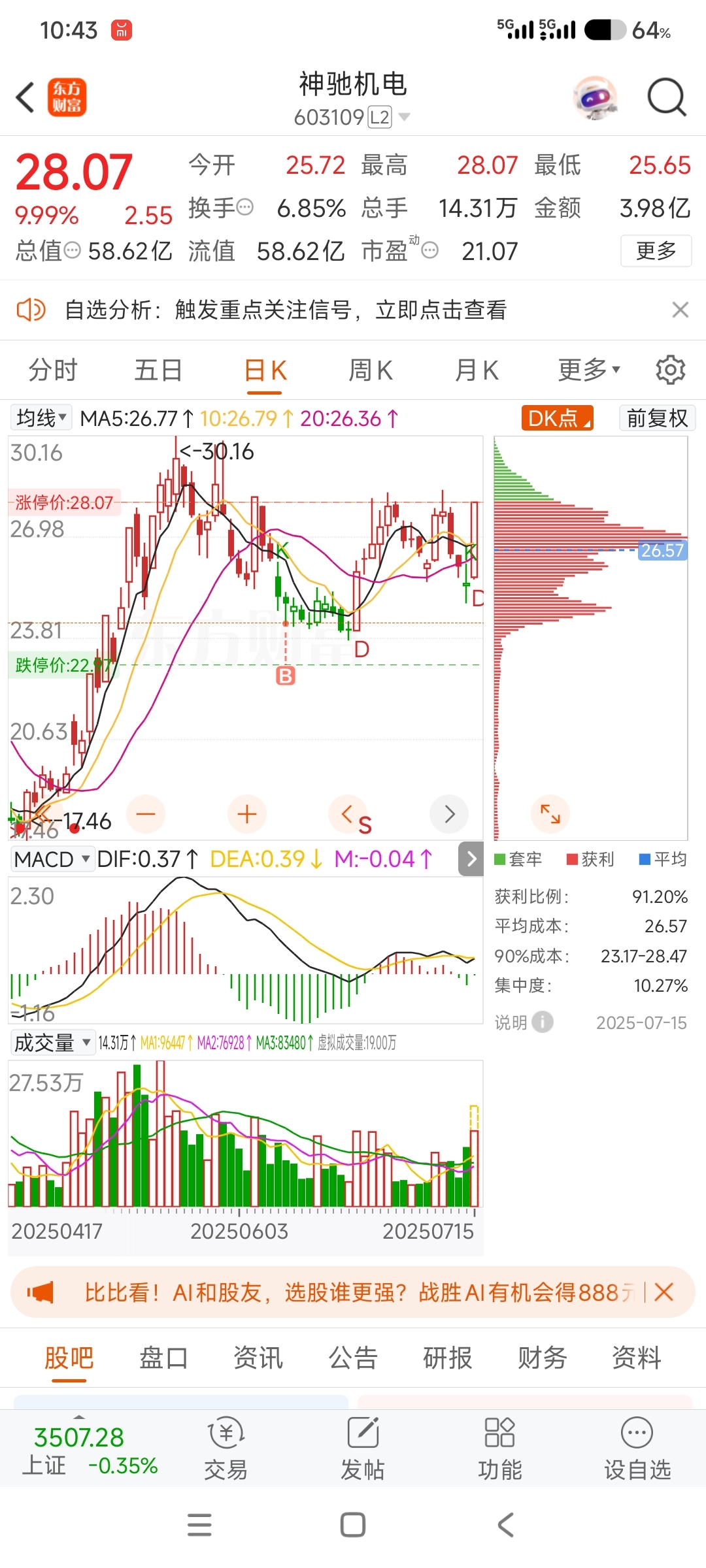706x1568 pixels.
Task: Open the 均线 indicator dropdown
Action: pyautogui.click(x=41, y=418)
